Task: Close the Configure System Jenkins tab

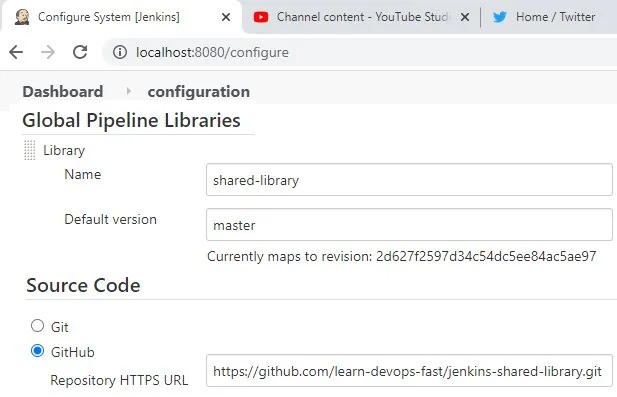Action: (x=226, y=17)
